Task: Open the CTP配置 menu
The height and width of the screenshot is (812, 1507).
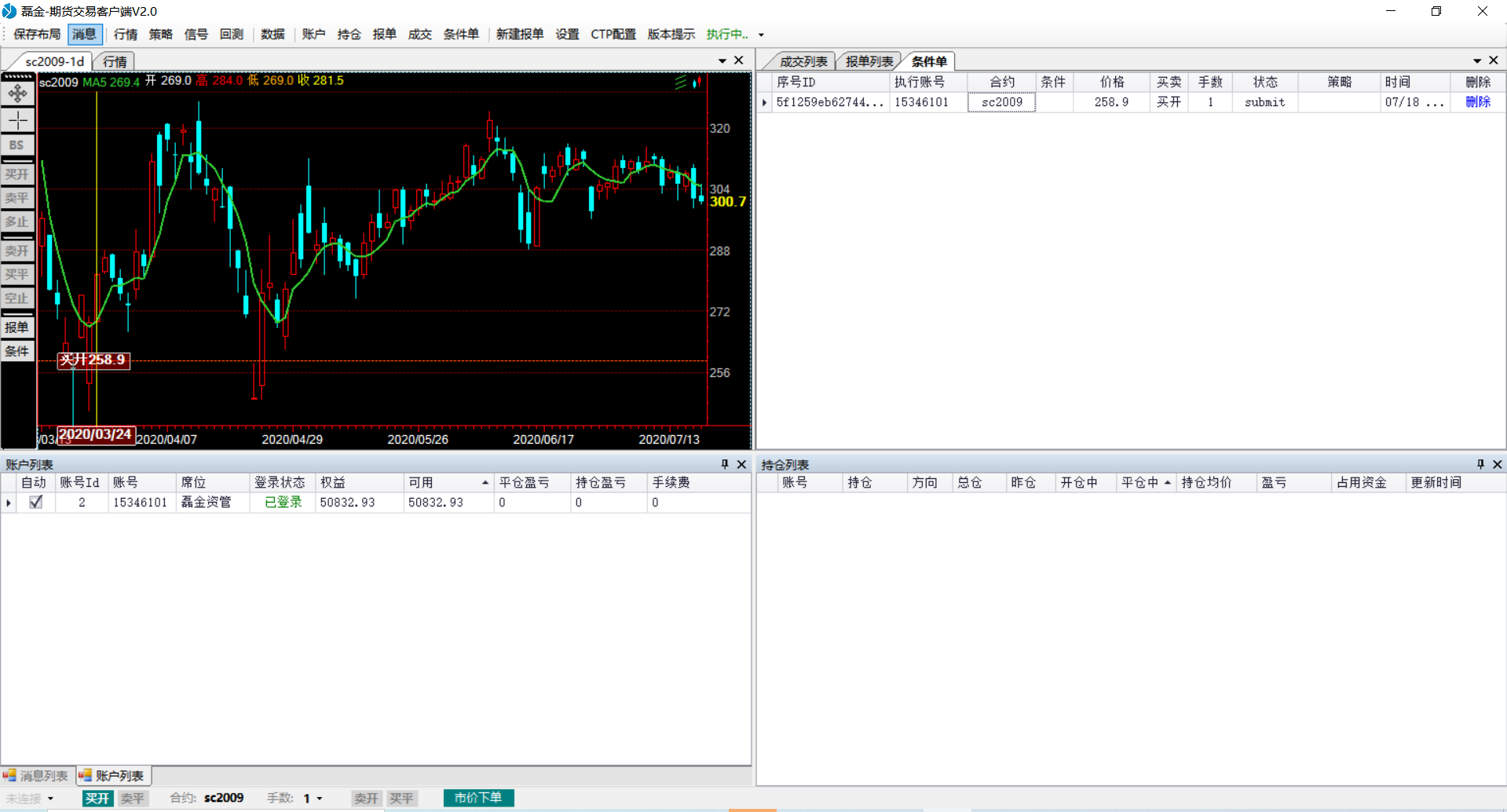Action: [613, 35]
